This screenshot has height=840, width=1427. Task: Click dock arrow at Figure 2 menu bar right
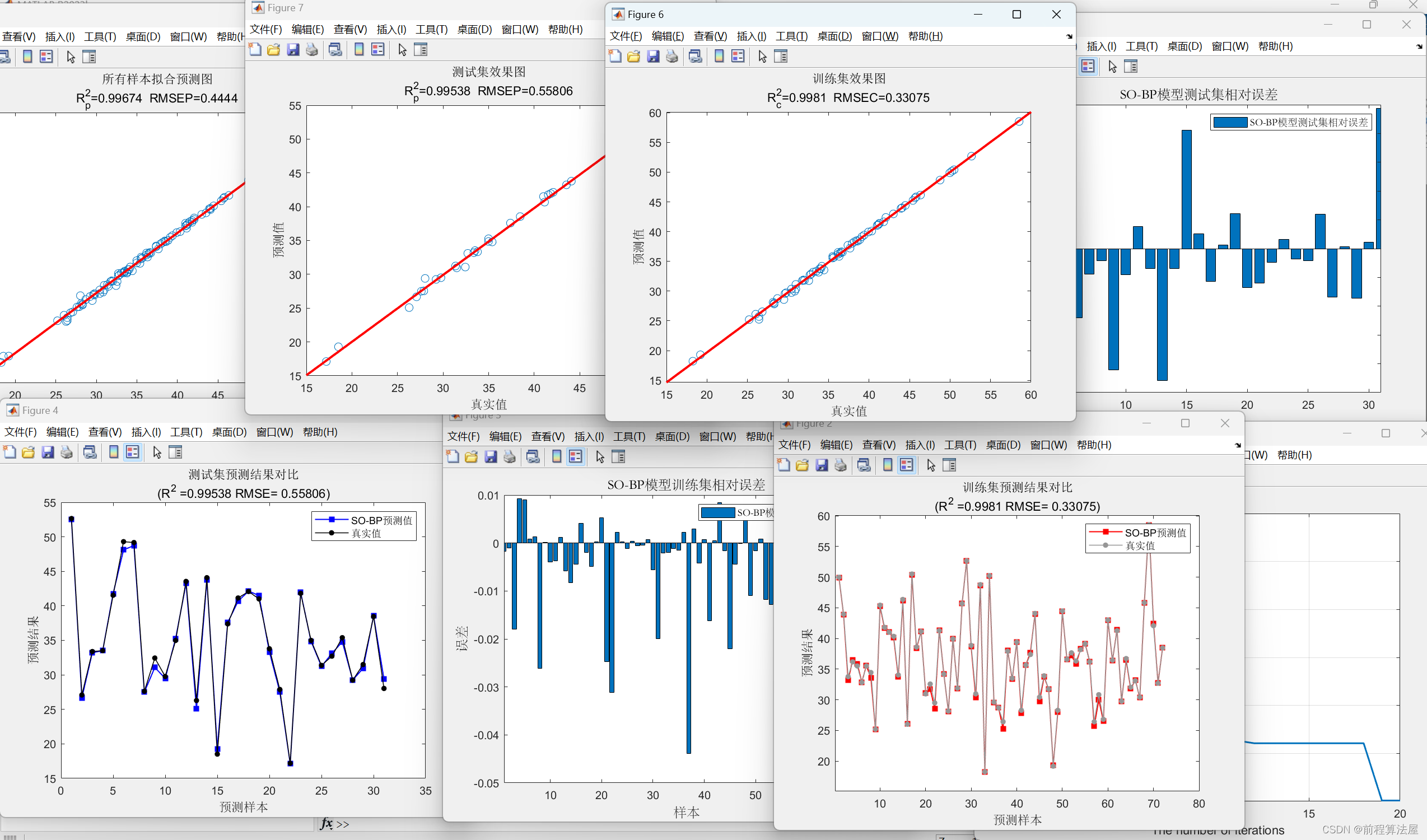coord(1238,445)
